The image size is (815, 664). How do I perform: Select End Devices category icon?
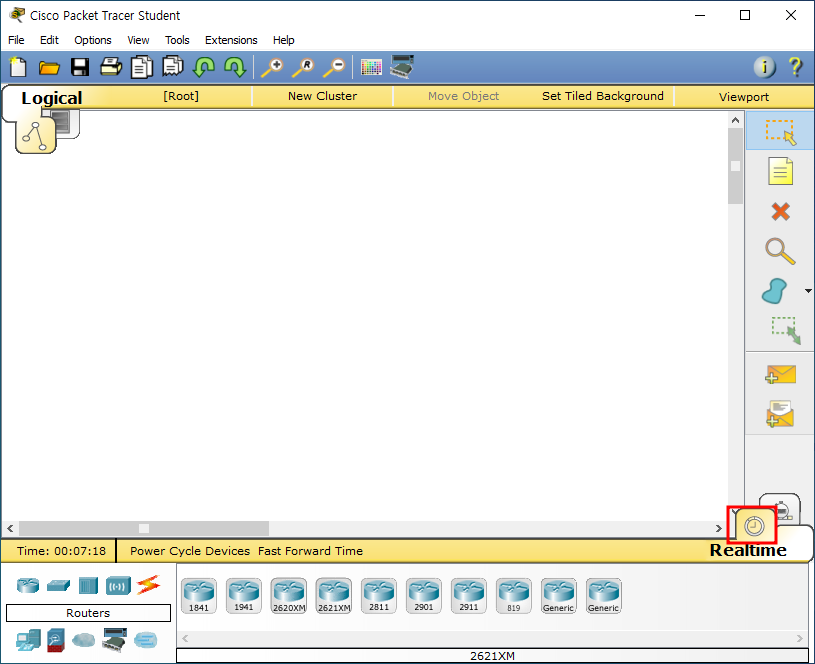click(x=28, y=641)
